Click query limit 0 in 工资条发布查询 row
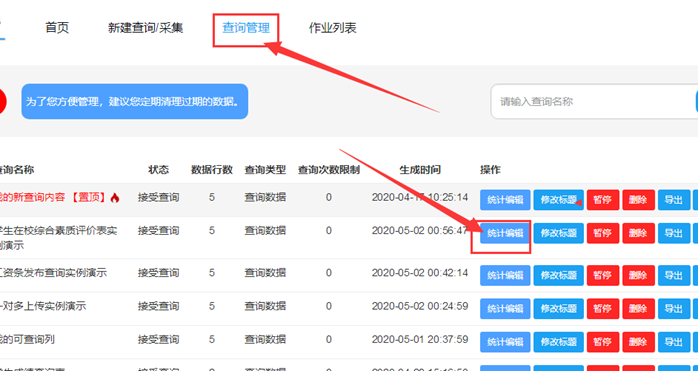Viewport: 698px width, 371px height. click(329, 273)
